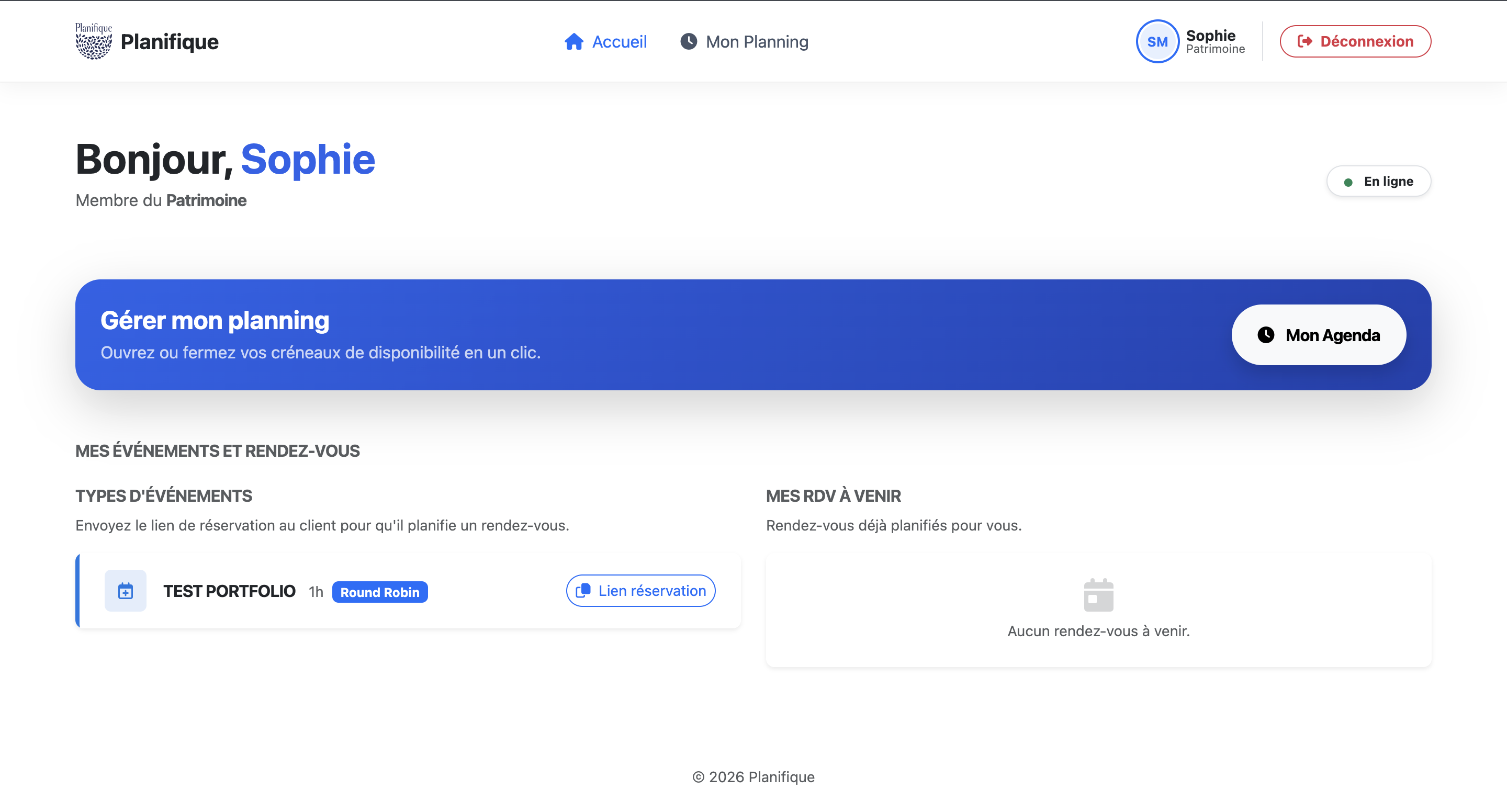This screenshot has height=812, width=1507.
Task: Click the TYPES D'ÉVÉNEMENTS heading
Action: (164, 496)
